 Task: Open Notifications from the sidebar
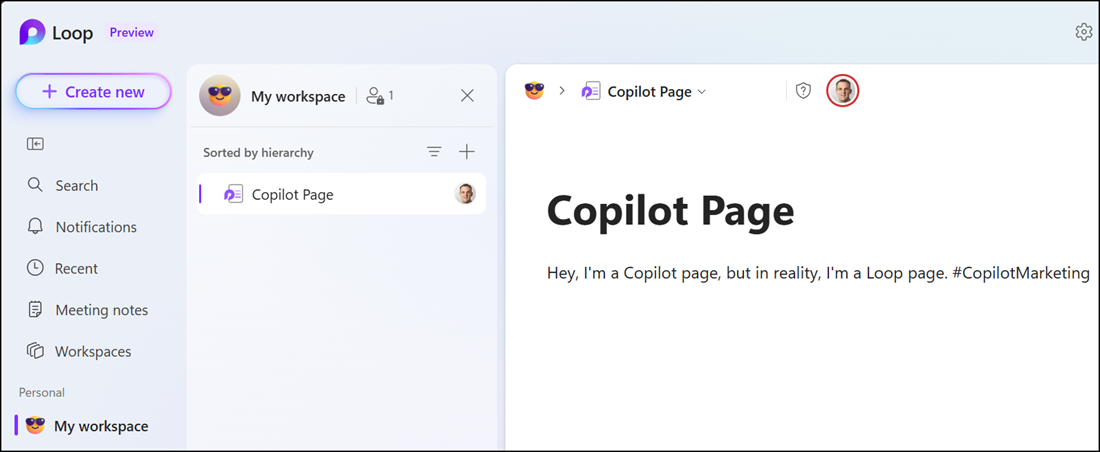pyautogui.click(x=95, y=227)
